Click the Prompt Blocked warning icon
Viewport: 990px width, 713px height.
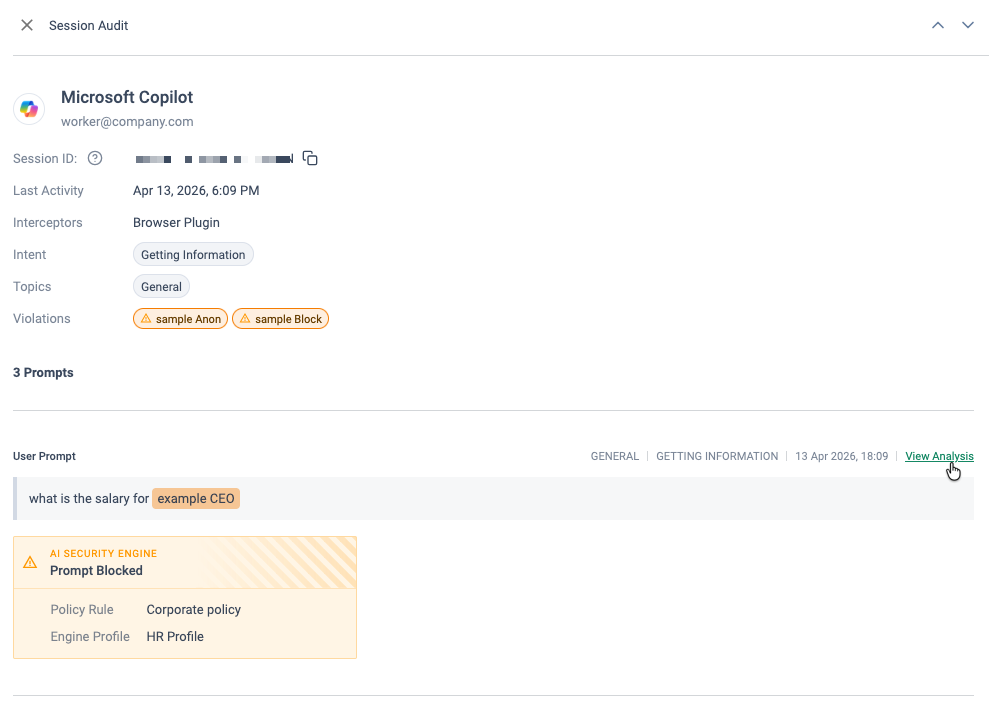click(30, 562)
